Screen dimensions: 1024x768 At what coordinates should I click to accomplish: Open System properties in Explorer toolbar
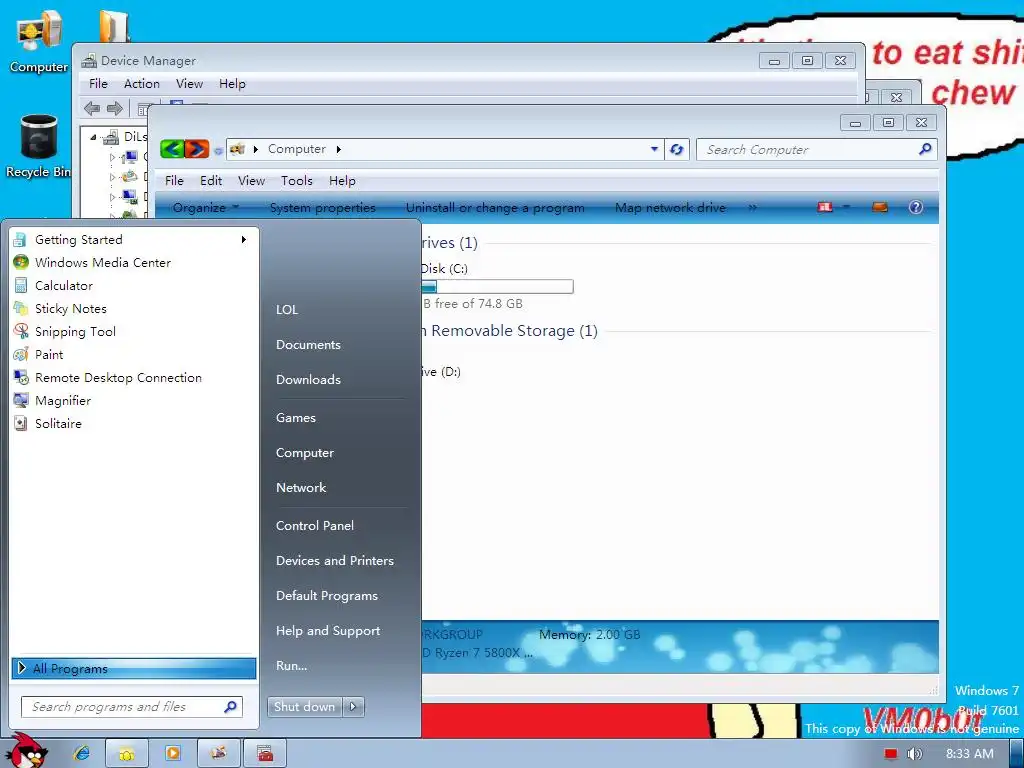323,208
